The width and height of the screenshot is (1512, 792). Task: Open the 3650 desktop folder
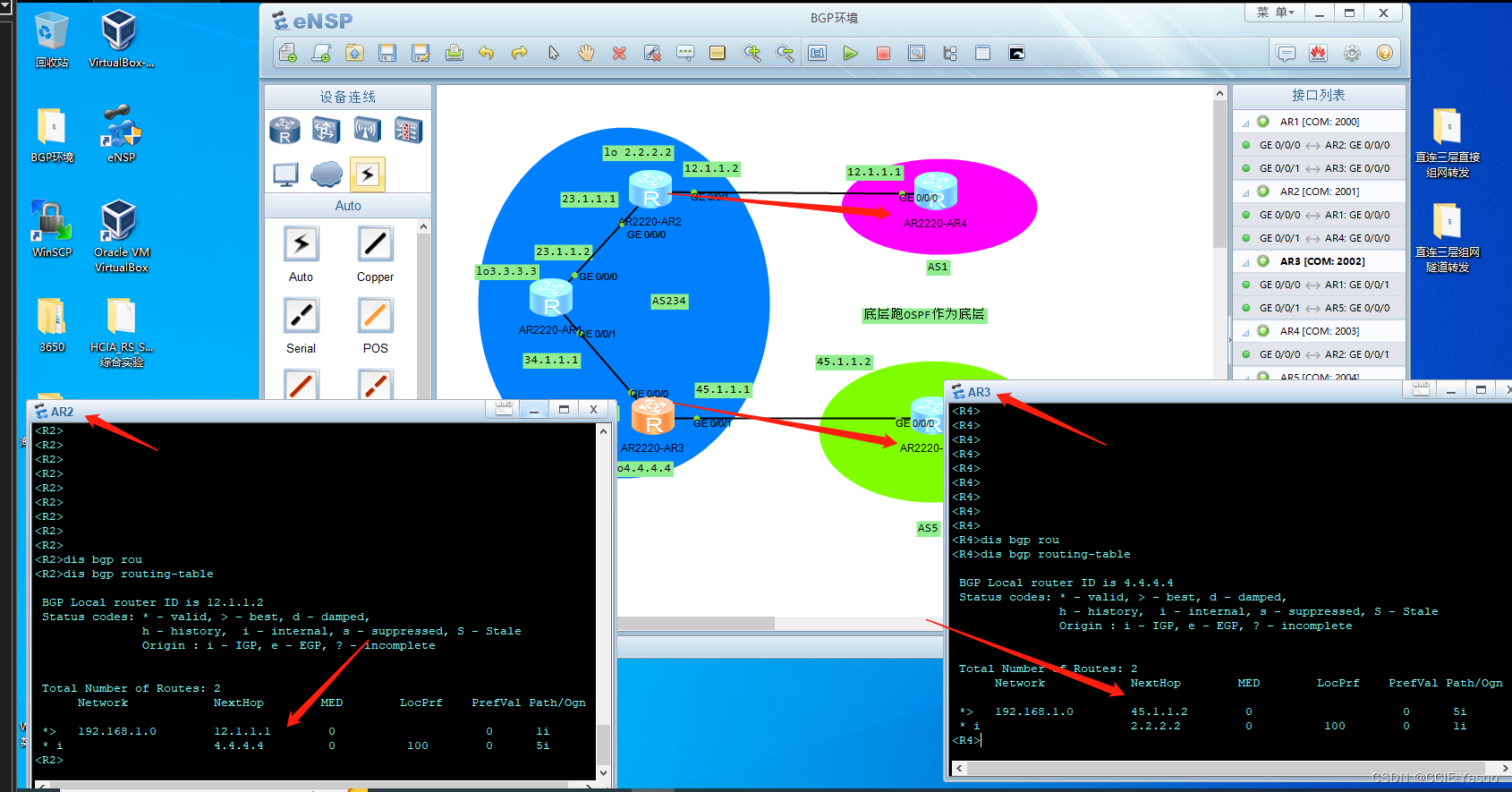click(52, 324)
